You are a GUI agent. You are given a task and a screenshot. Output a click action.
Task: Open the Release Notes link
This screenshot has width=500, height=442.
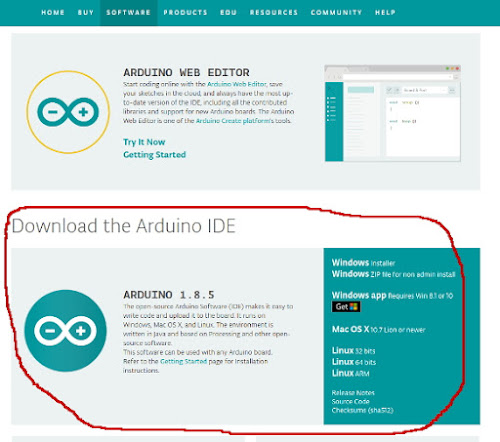tap(353, 393)
